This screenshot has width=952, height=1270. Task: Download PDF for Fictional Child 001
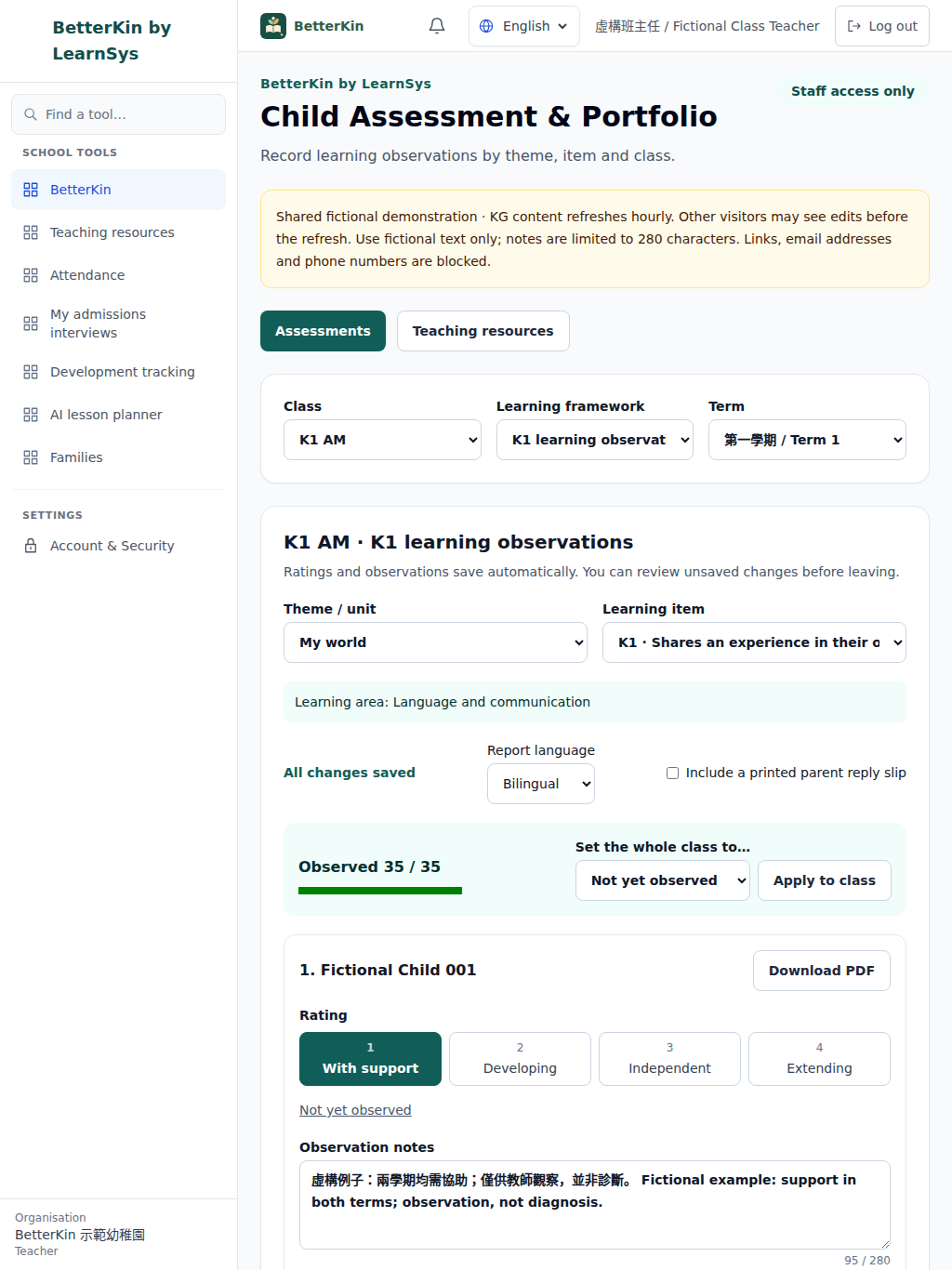click(822, 971)
